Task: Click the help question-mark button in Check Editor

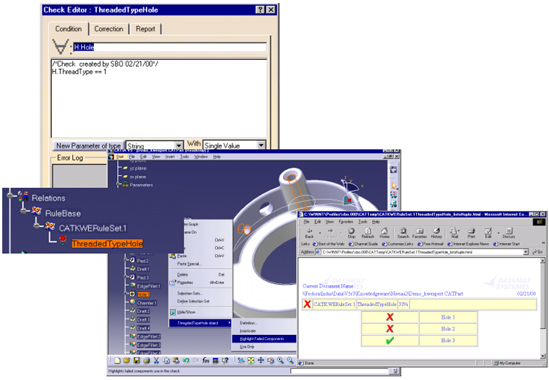Action: [259, 10]
